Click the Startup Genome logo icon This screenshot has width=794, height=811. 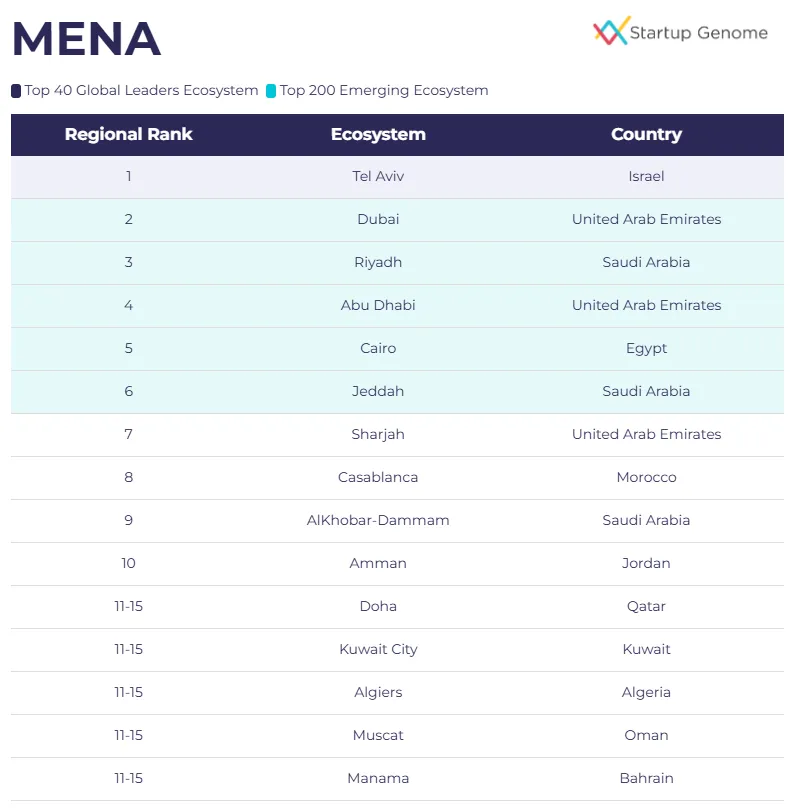(610, 31)
